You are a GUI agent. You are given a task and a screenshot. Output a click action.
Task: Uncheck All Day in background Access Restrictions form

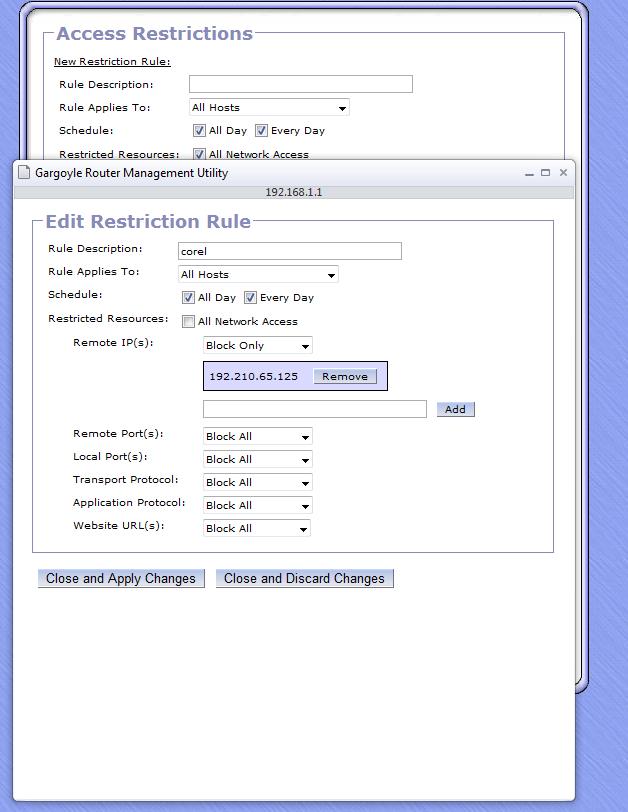tap(199, 130)
